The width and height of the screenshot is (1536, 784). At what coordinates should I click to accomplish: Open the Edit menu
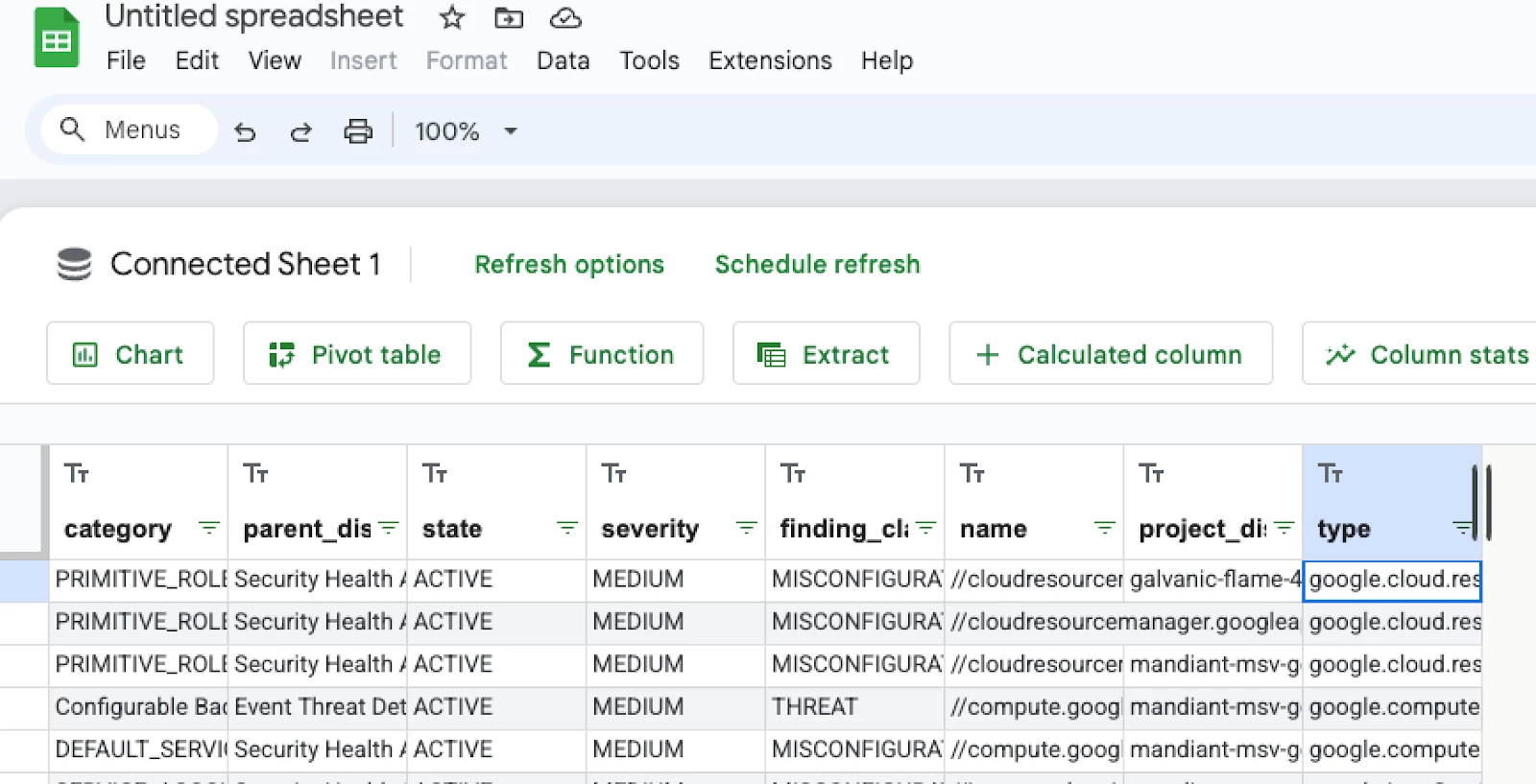tap(197, 60)
